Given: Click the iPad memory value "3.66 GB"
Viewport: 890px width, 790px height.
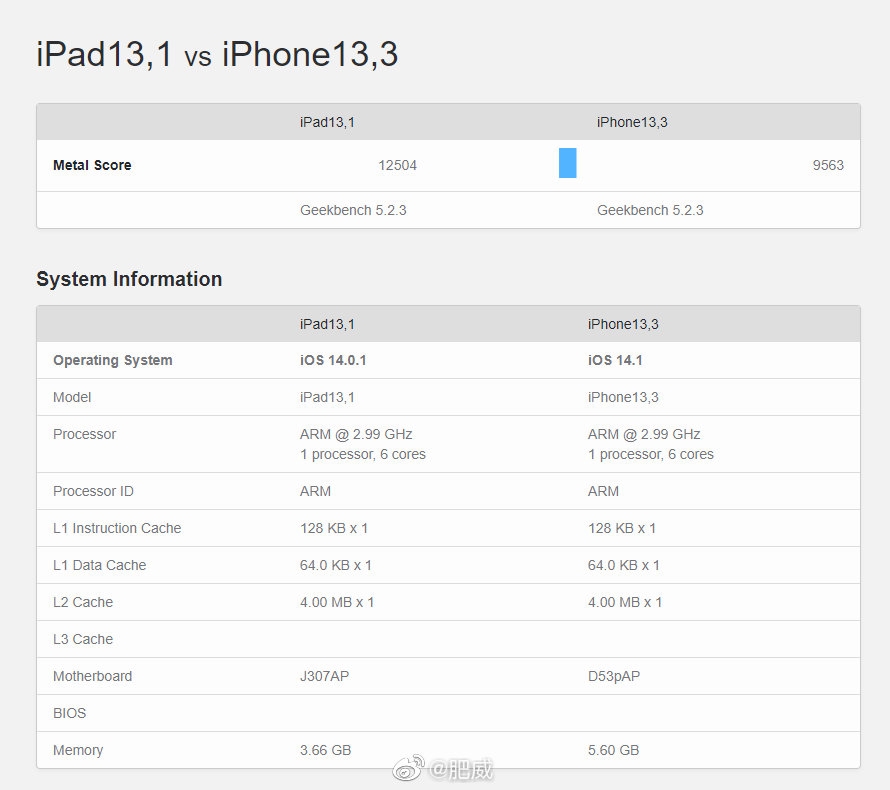Looking at the screenshot, I should pyautogui.click(x=325, y=750).
